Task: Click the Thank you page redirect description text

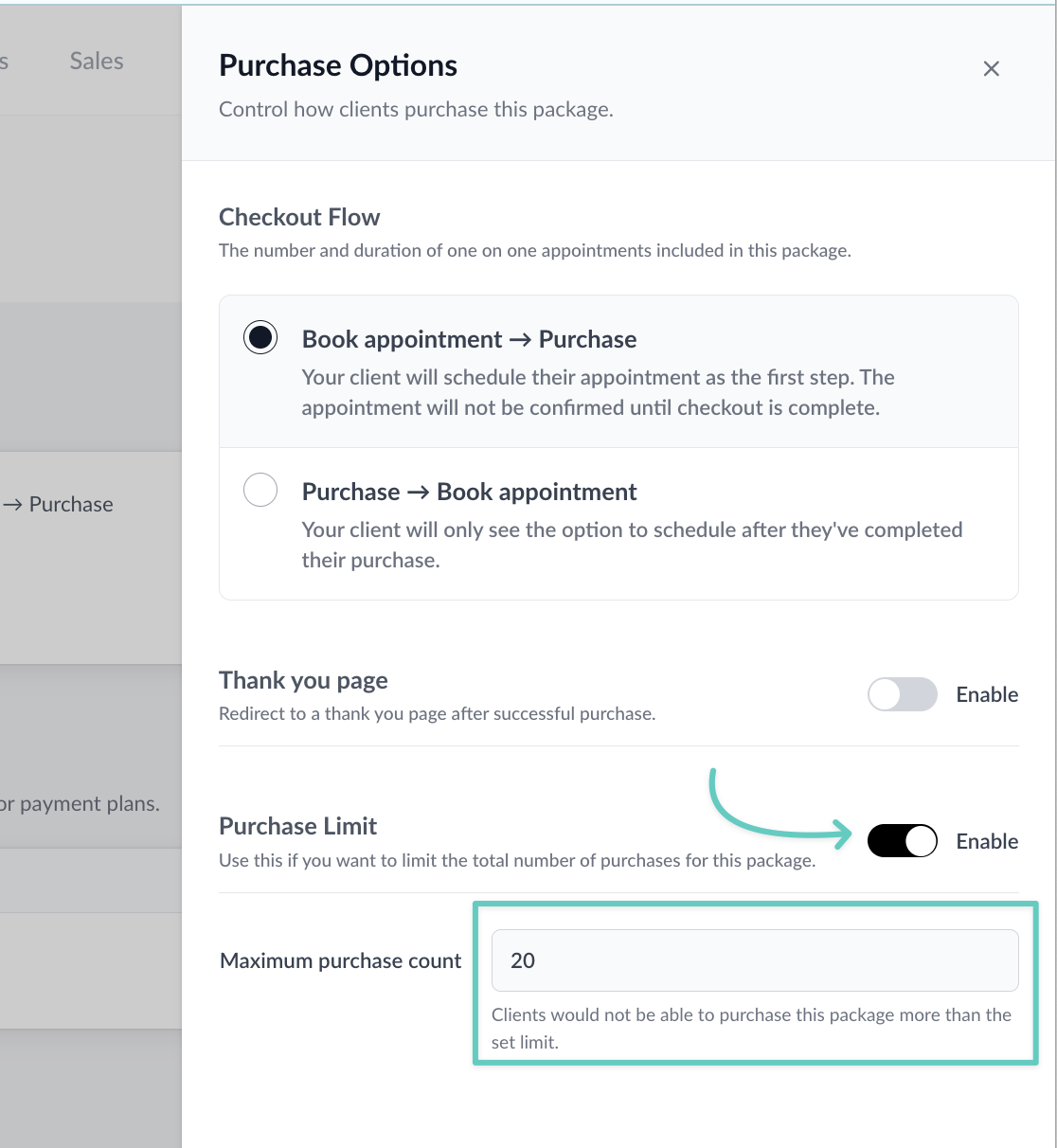Action: (437, 713)
